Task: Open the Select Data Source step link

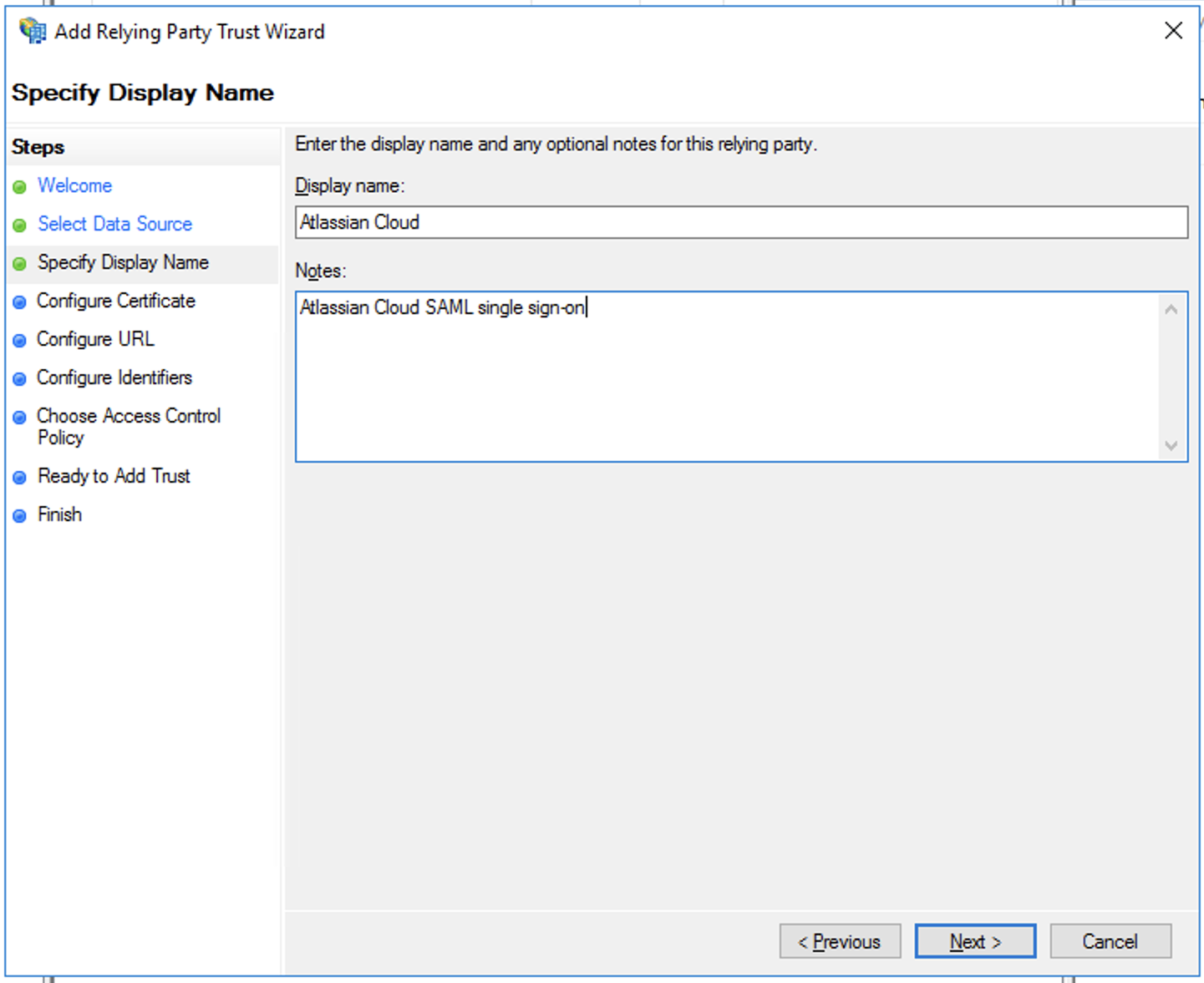Action: pyautogui.click(x=115, y=224)
